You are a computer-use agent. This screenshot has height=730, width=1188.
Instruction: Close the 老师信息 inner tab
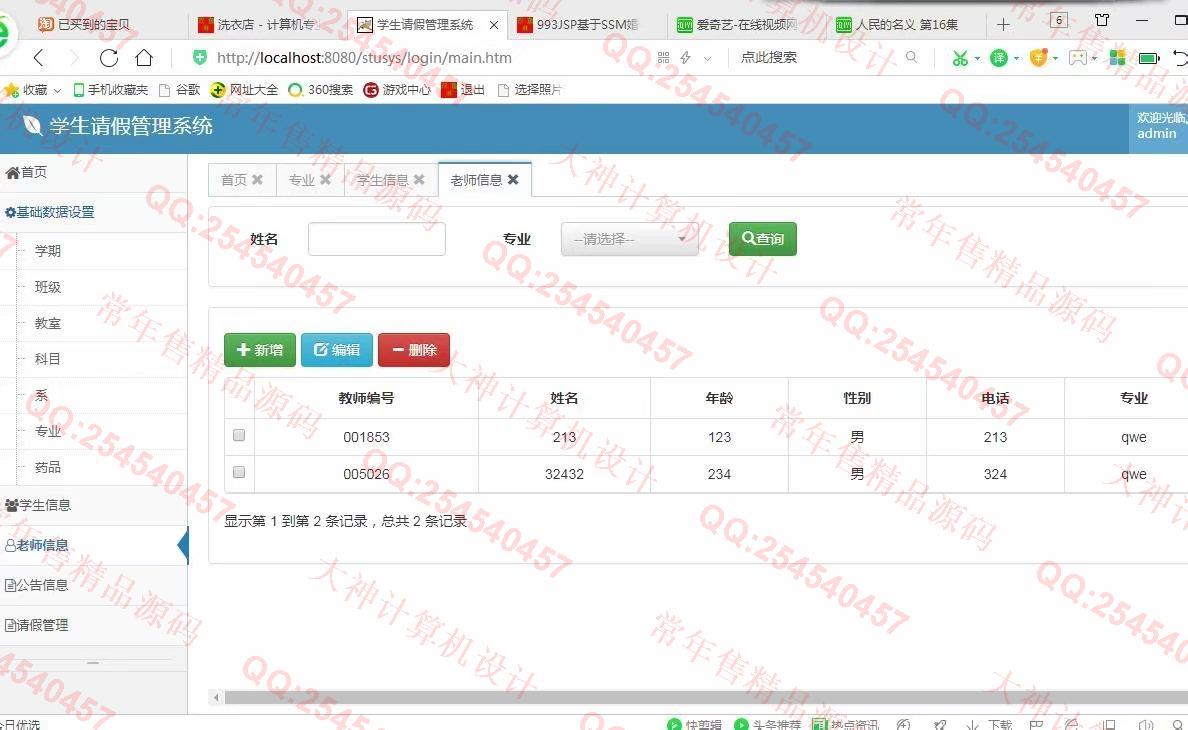[x=513, y=179]
